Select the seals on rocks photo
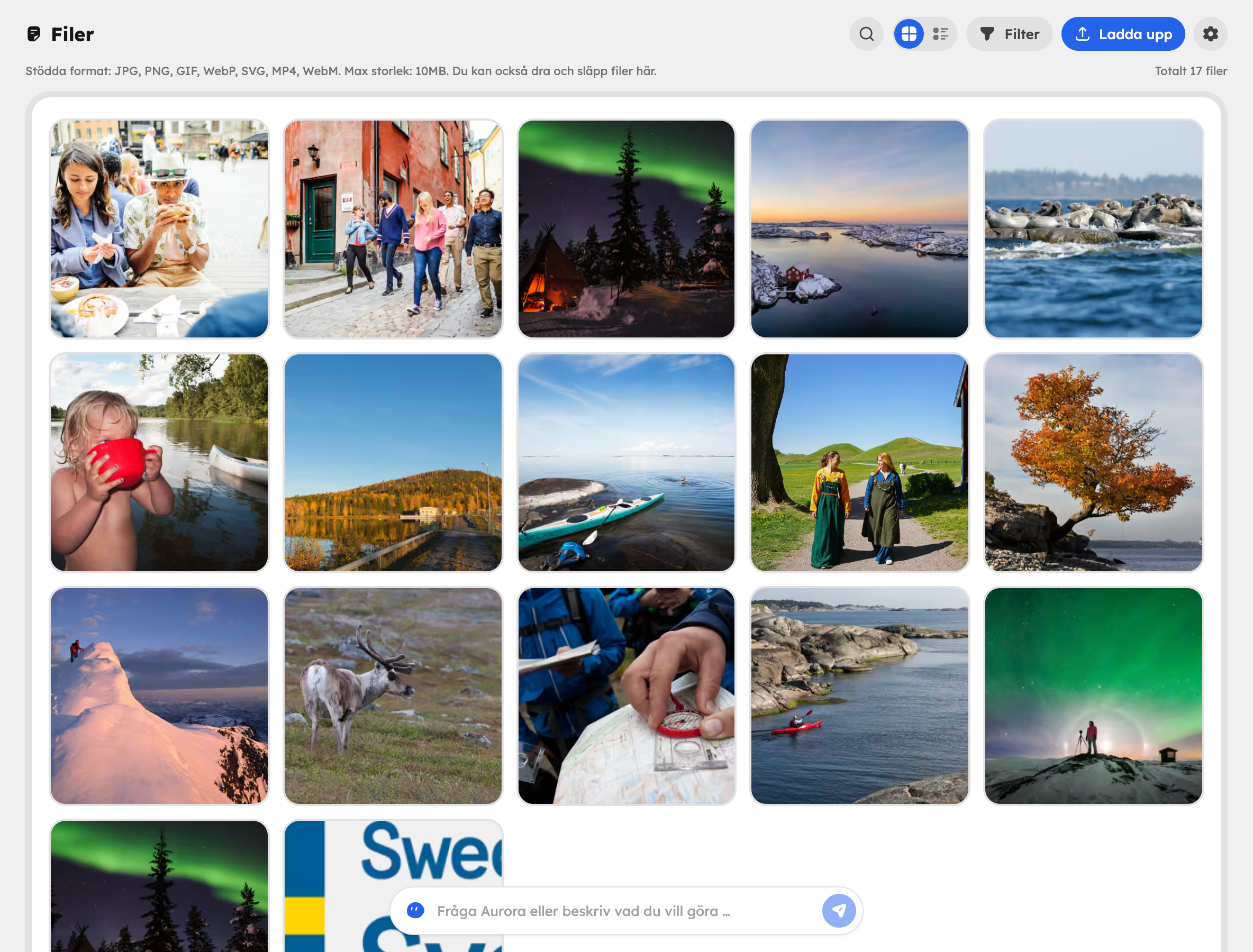 point(1093,229)
